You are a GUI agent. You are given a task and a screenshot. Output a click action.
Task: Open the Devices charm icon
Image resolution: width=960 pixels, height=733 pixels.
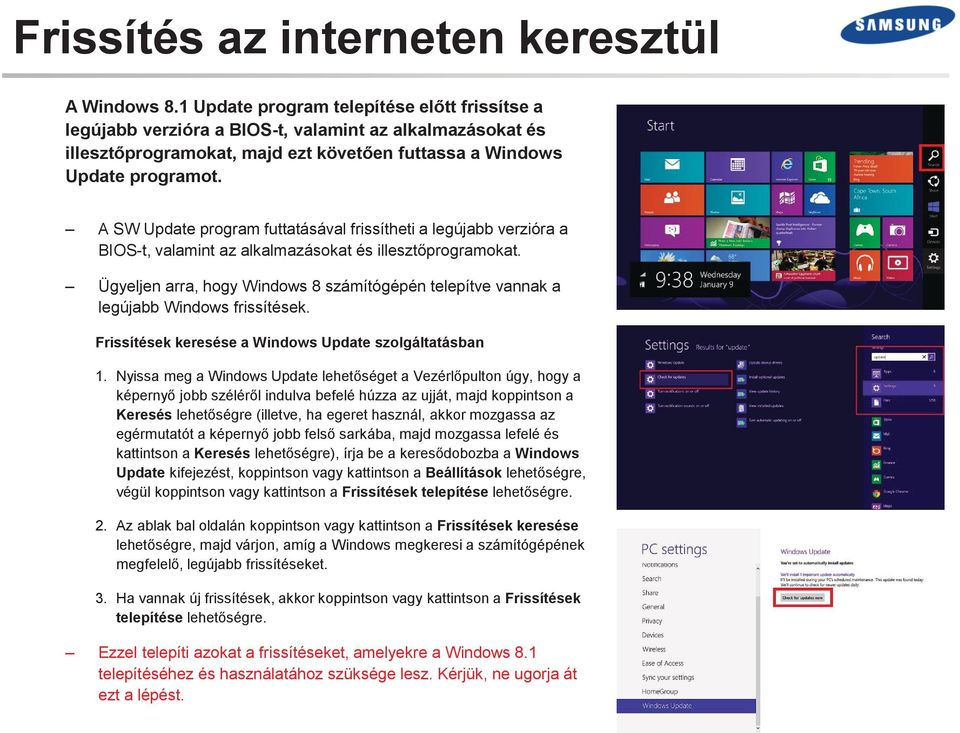[x=933, y=233]
